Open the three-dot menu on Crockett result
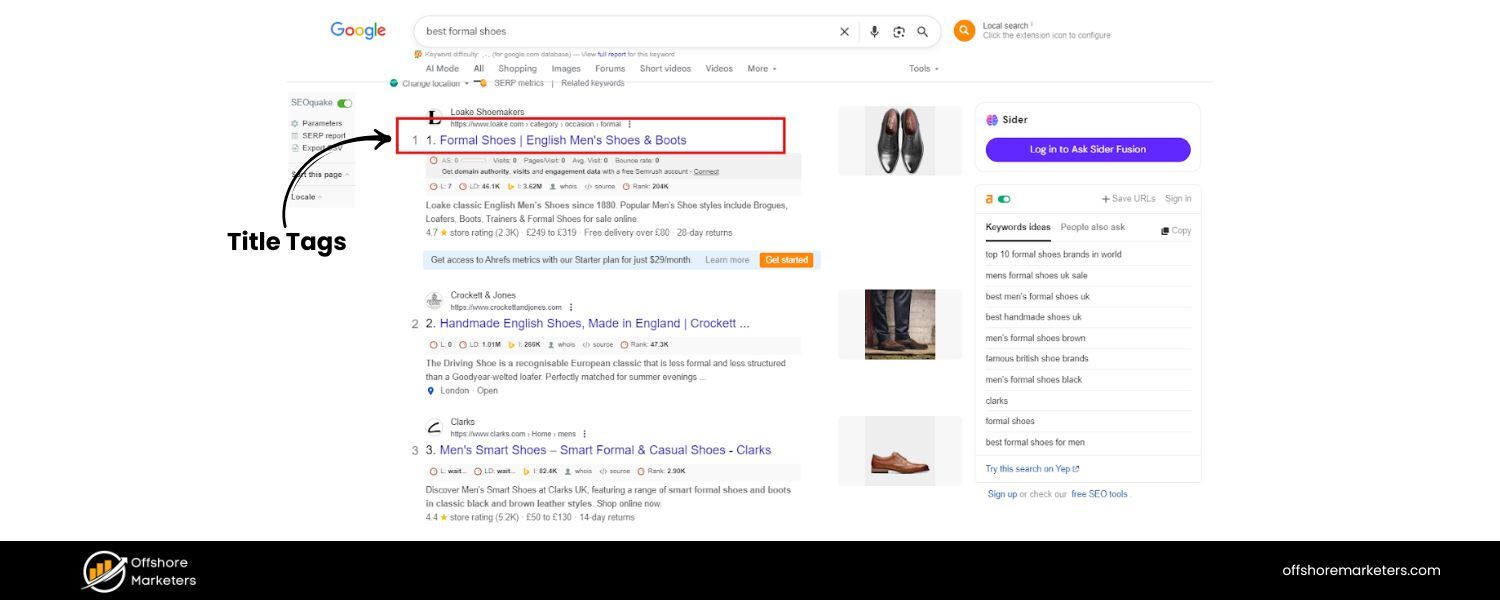The height and width of the screenshot is (600, 1500). coord(570,307)
